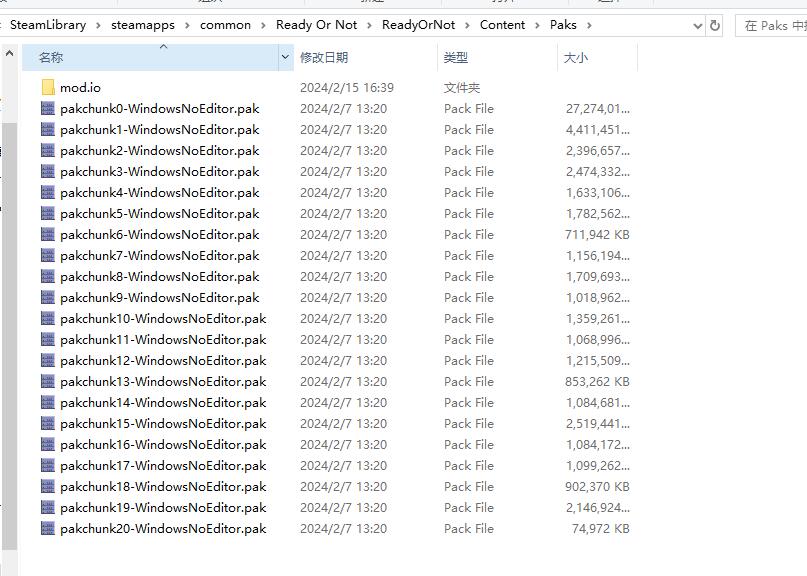Navigate to steamapps in the breadcrumb

pos(143,25)
